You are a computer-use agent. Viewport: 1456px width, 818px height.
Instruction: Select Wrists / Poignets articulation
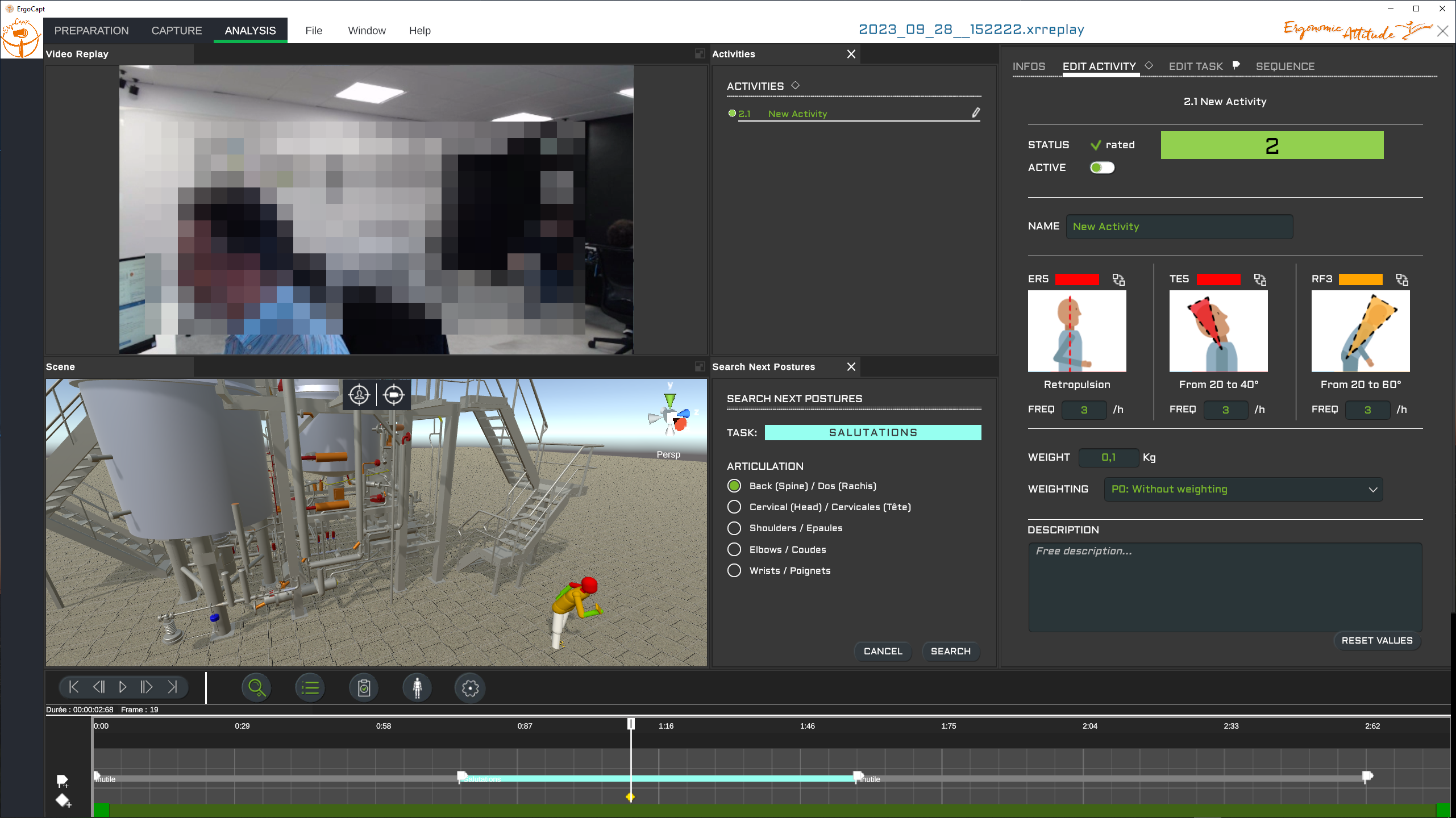(734, 571)
